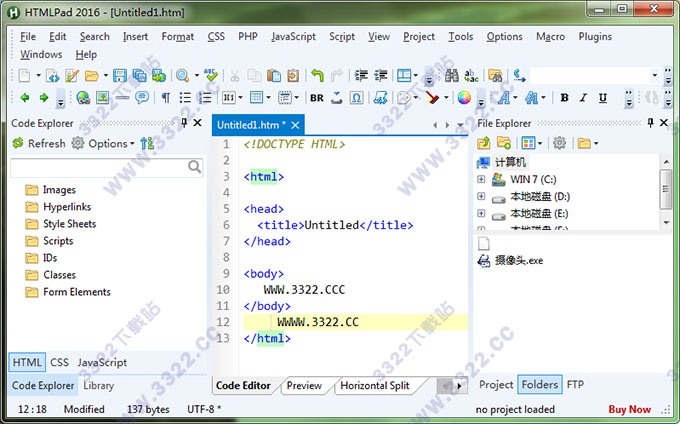Image resolution: width=680 pixels, height=424 pixels.
Task: Click the green back arrow icon
Action: [x=25, y=98]
